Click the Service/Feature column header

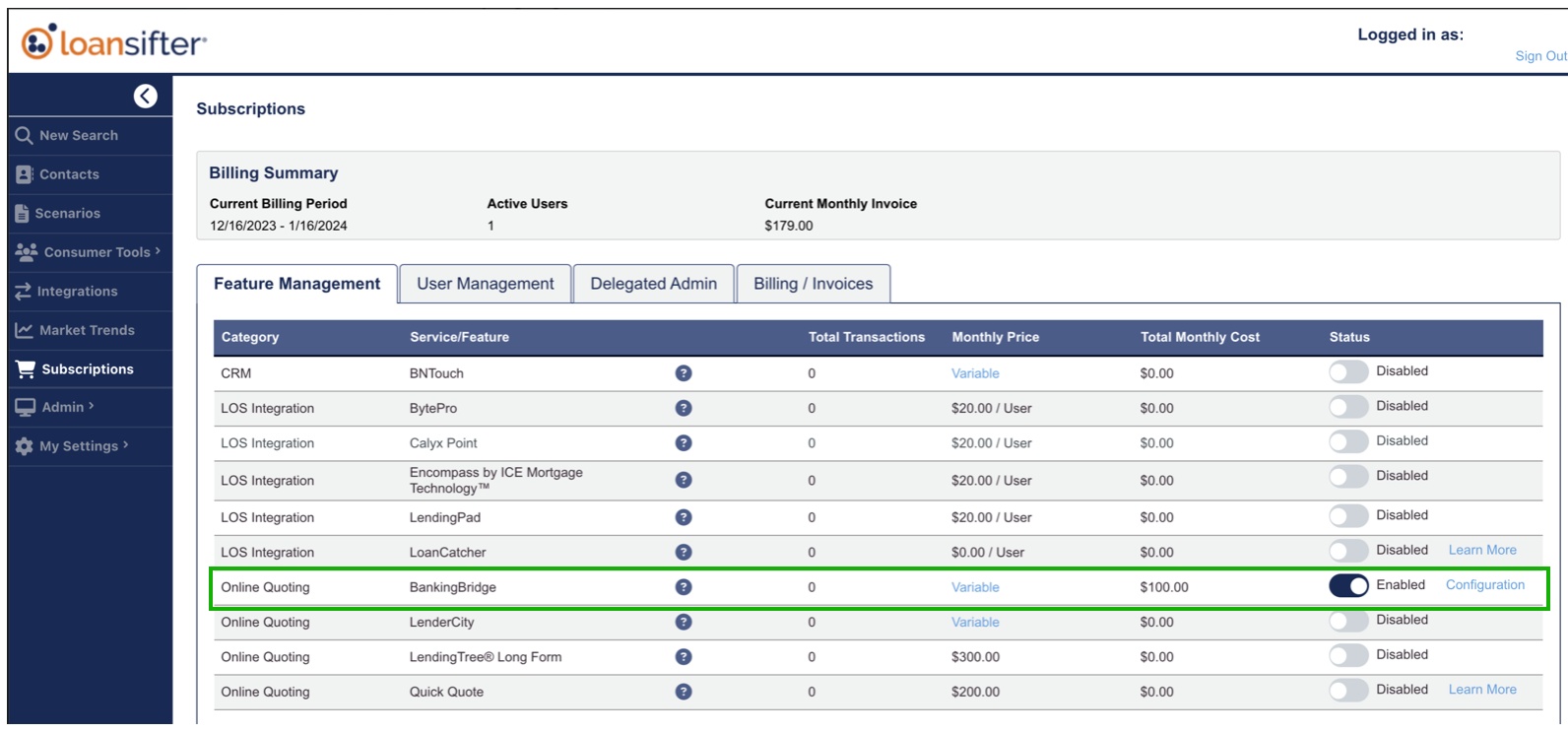click(459, 337)
